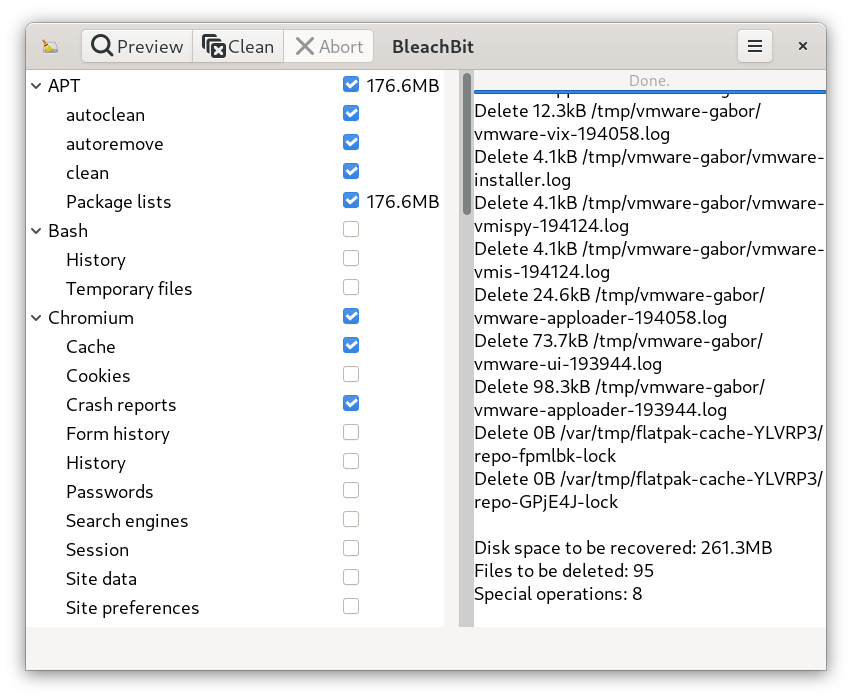Enable Search engines checkbox
This screenshot has width=852, height=699.
(351, 519)
